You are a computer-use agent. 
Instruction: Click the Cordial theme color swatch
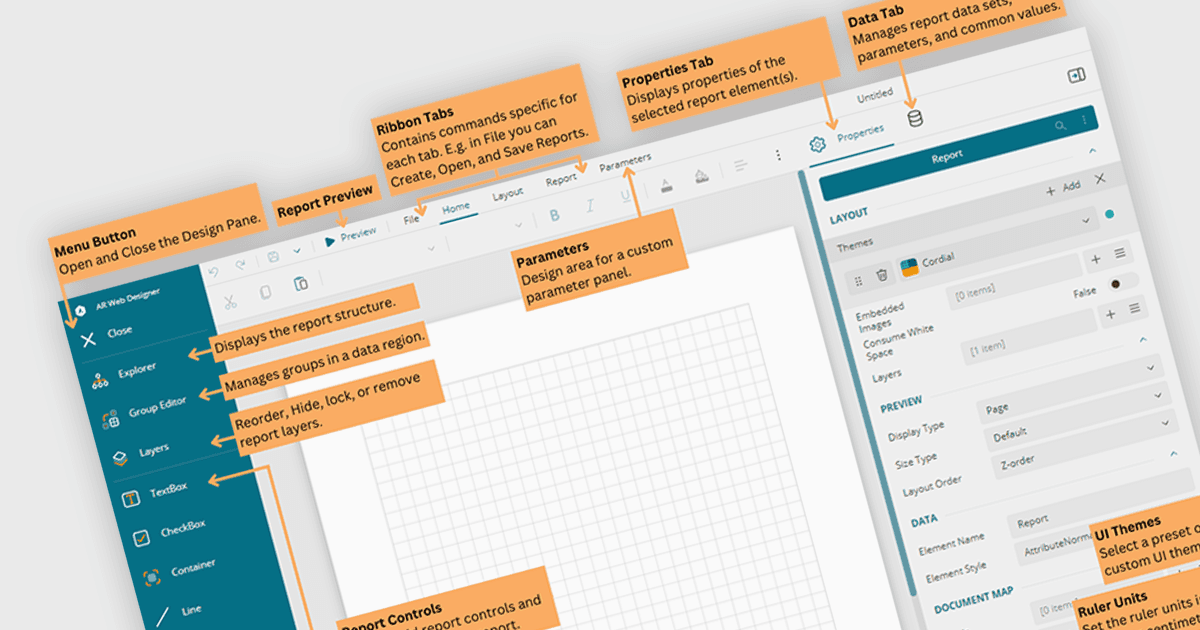pos(909,267)
